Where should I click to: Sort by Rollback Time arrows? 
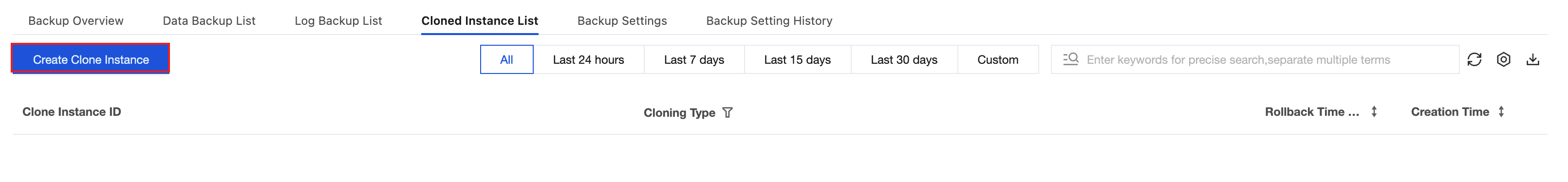tap(1374, 112)
